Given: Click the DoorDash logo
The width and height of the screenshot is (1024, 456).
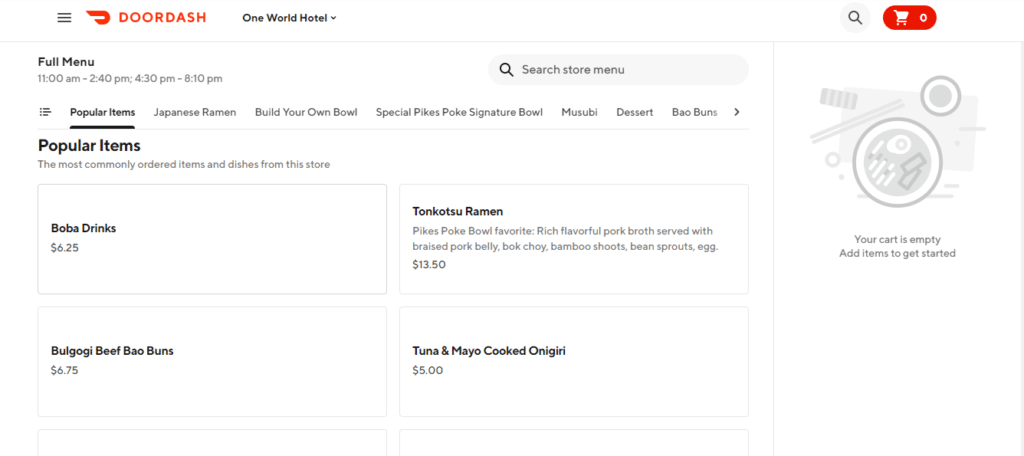Looking at the screenshot, I should (x=146, y=18).
